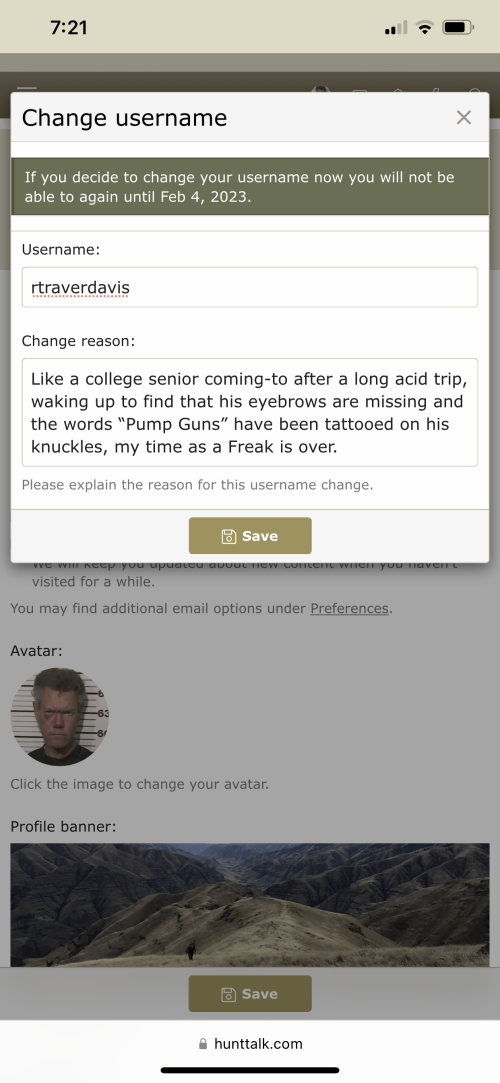
Task: Tap the hunttalk.com address bar
Action: click(x=250, y=1044)
